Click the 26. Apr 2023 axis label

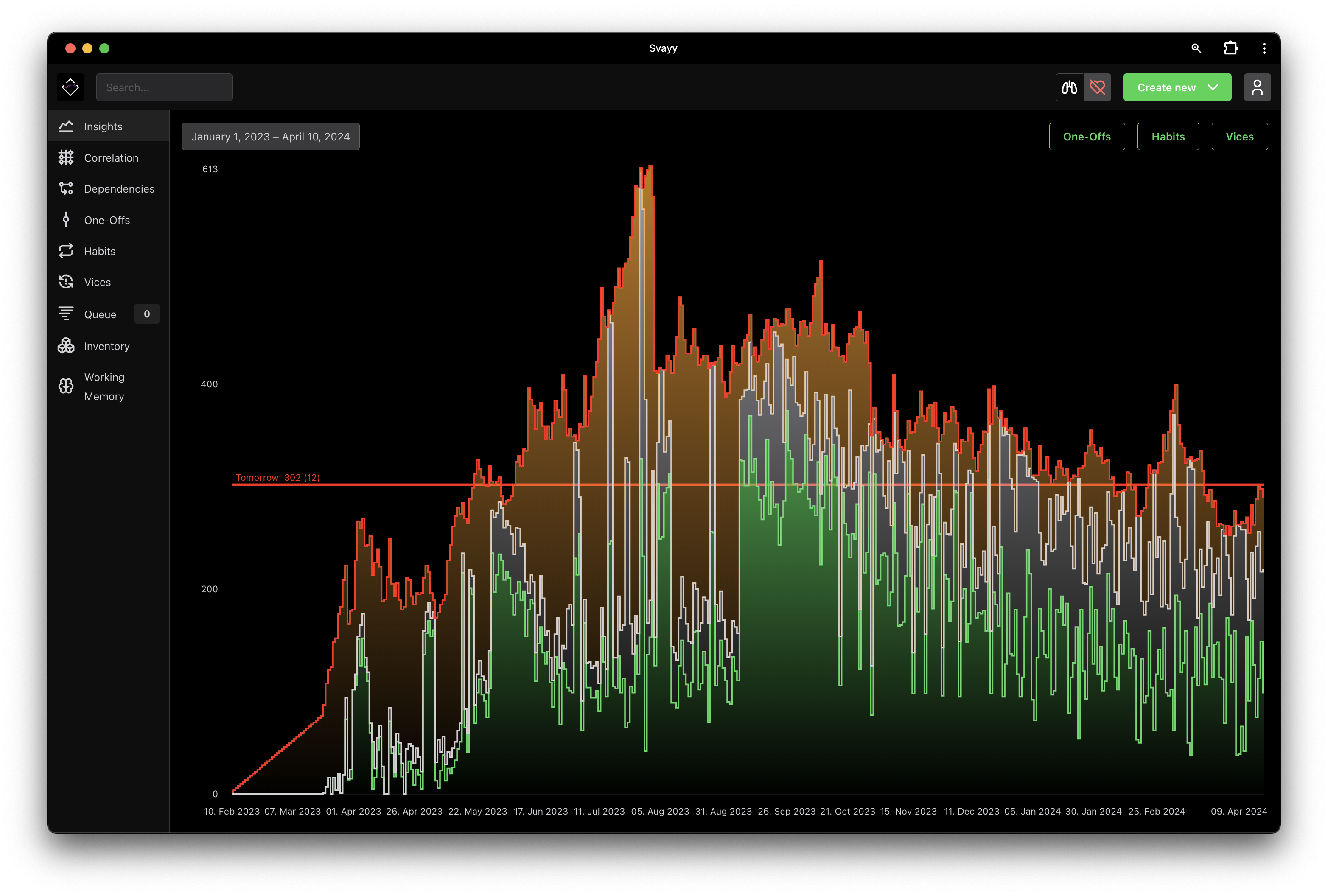[x=414, y=811]
